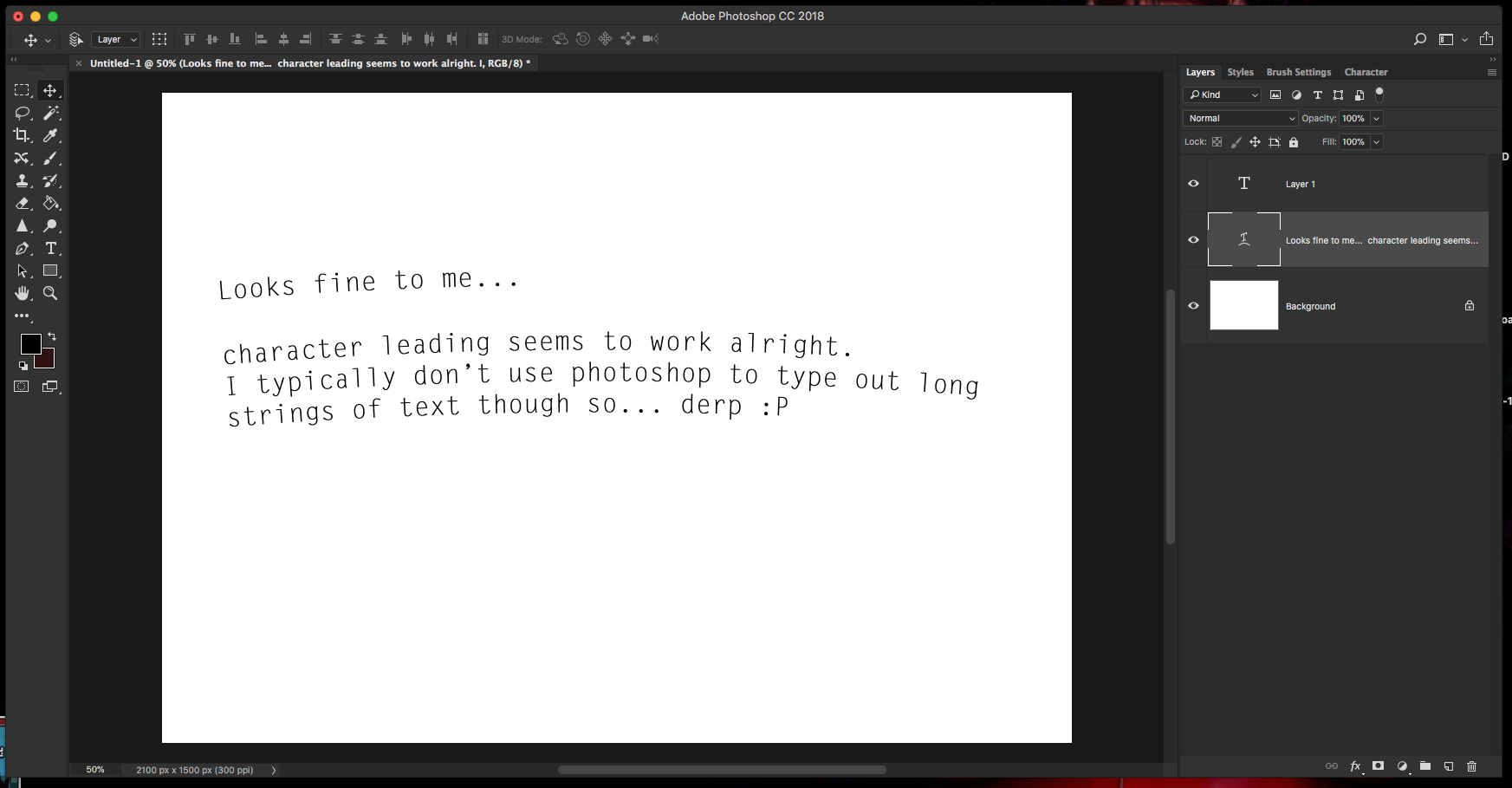The image size is (1512, 788).
Task: Click the Background layer thumbnail
Action: [1243, 305]
